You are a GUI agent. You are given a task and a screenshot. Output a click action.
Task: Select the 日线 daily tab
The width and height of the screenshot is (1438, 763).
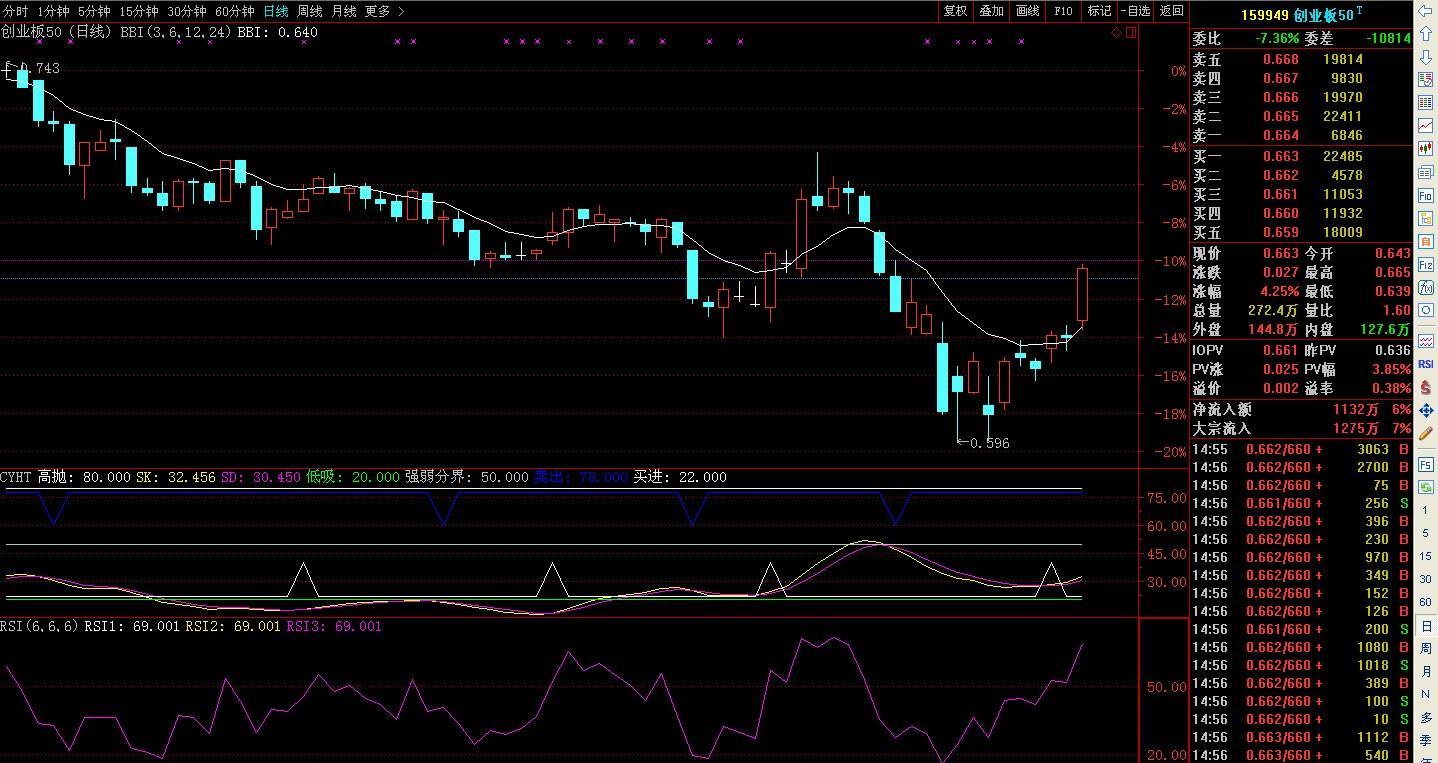pyautogui.click(x=276, y=11)
